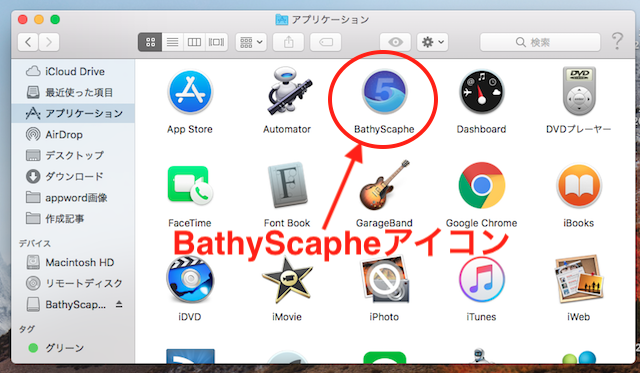The image size is (640, 373).
Task: Open AirDrop in the sidebar
Action: (73, 134)
